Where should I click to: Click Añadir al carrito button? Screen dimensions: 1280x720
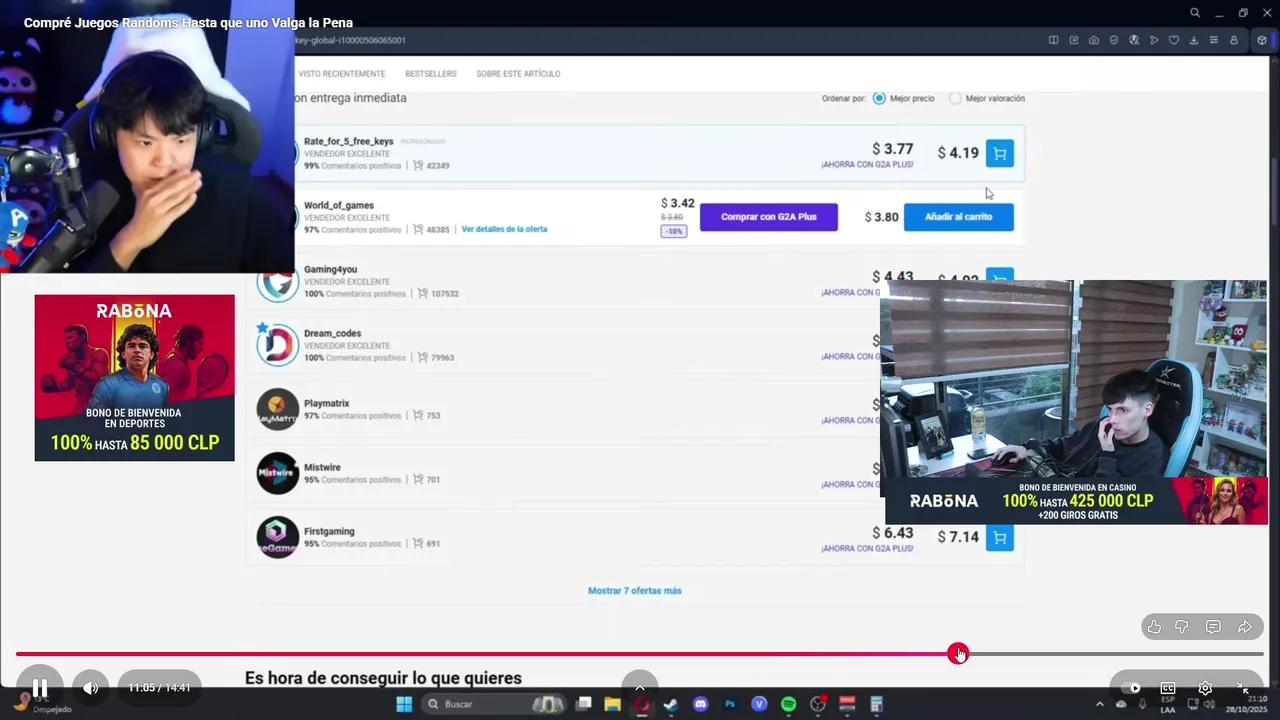(x=958, y=217)
